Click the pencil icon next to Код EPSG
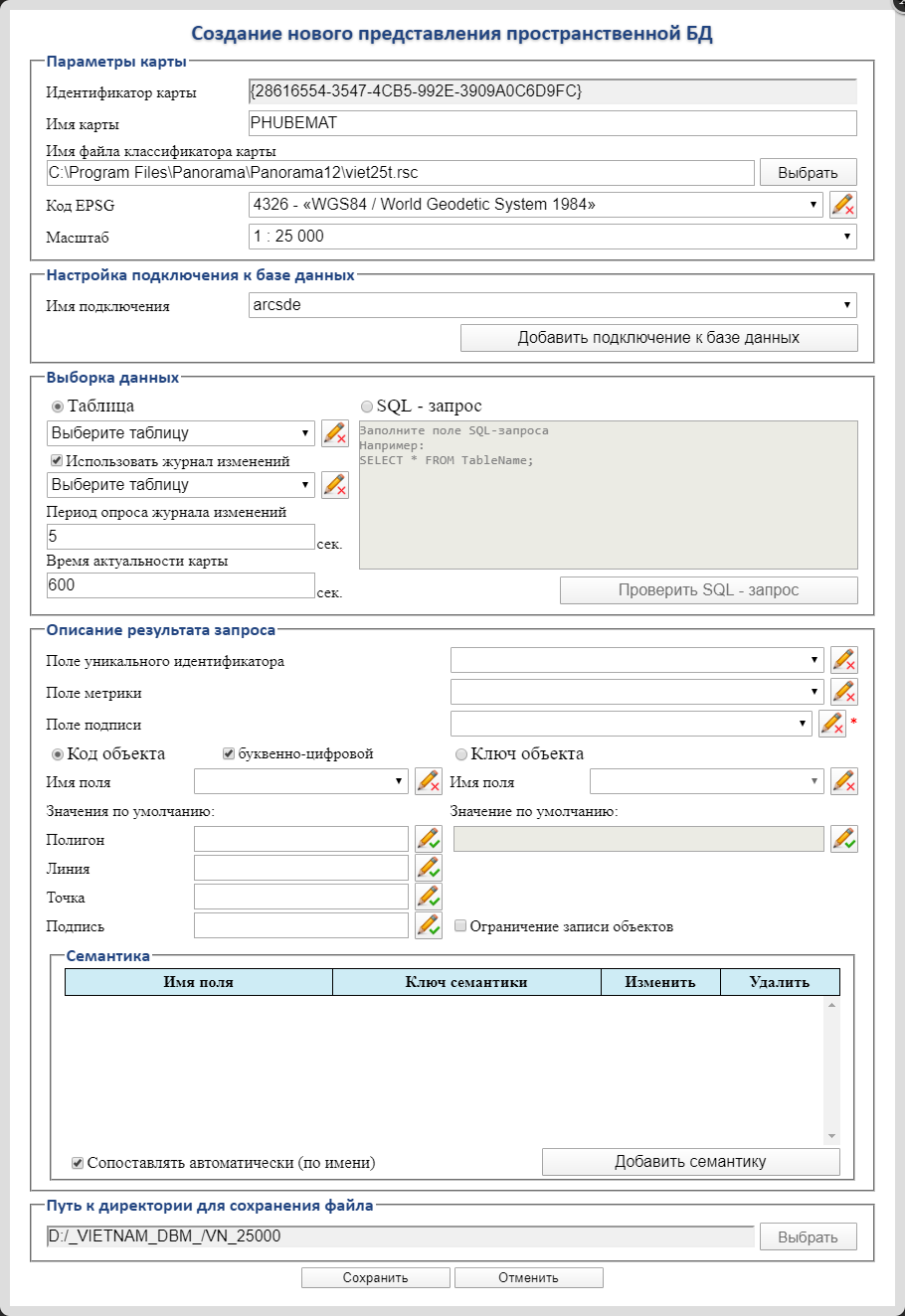This screenshot has height=1316, width=905. click(843, 205)
